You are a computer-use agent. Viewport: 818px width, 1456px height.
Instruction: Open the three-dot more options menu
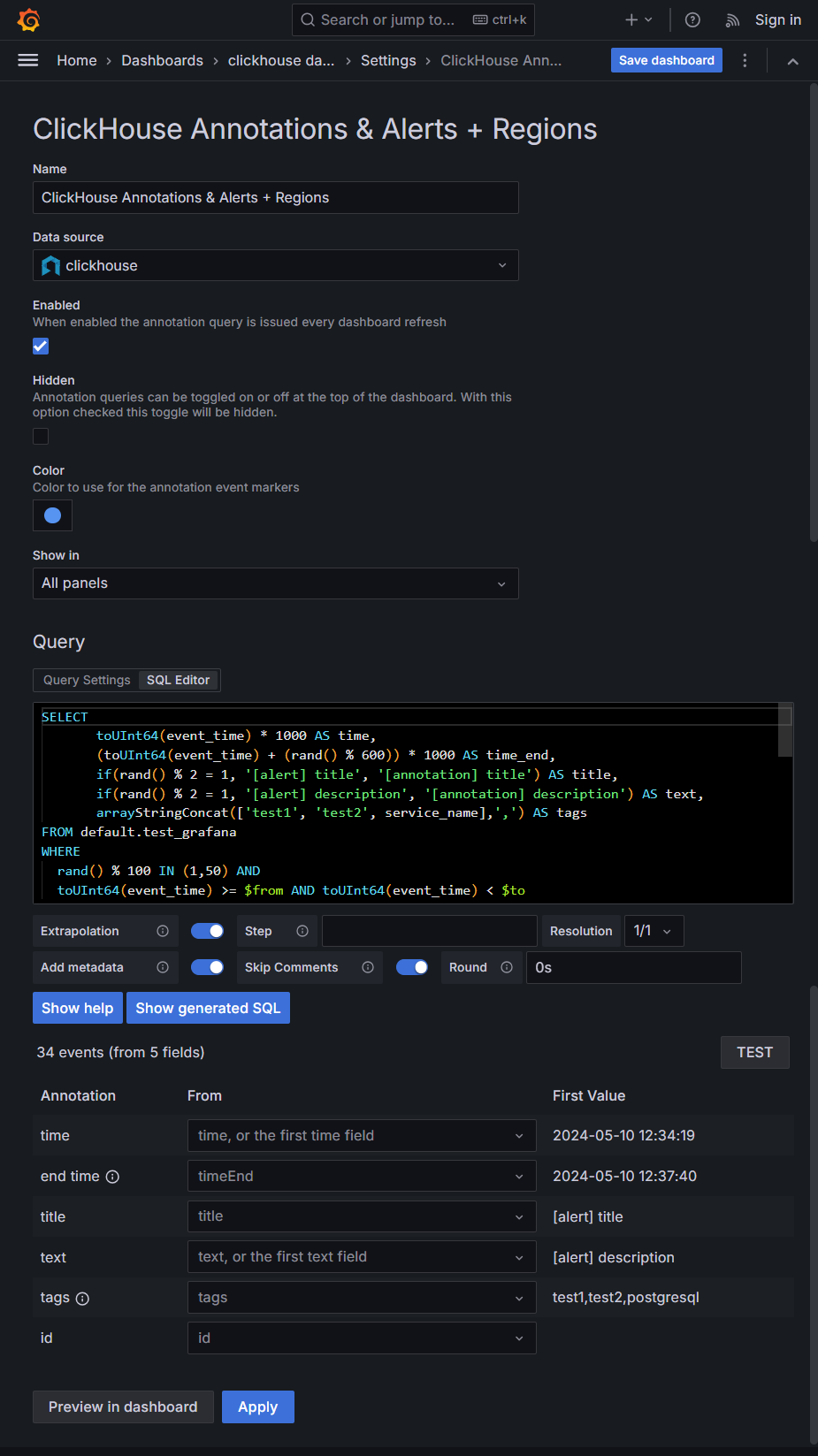(x=745, y=60)
